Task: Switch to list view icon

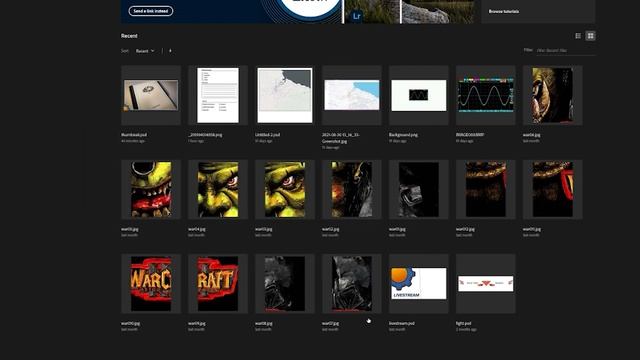Action: tap(578, 36)
